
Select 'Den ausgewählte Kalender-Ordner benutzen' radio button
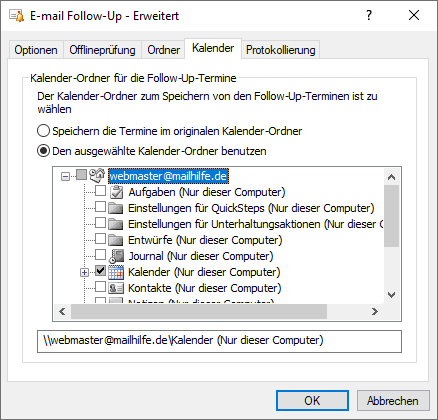(x=43, y=151)
